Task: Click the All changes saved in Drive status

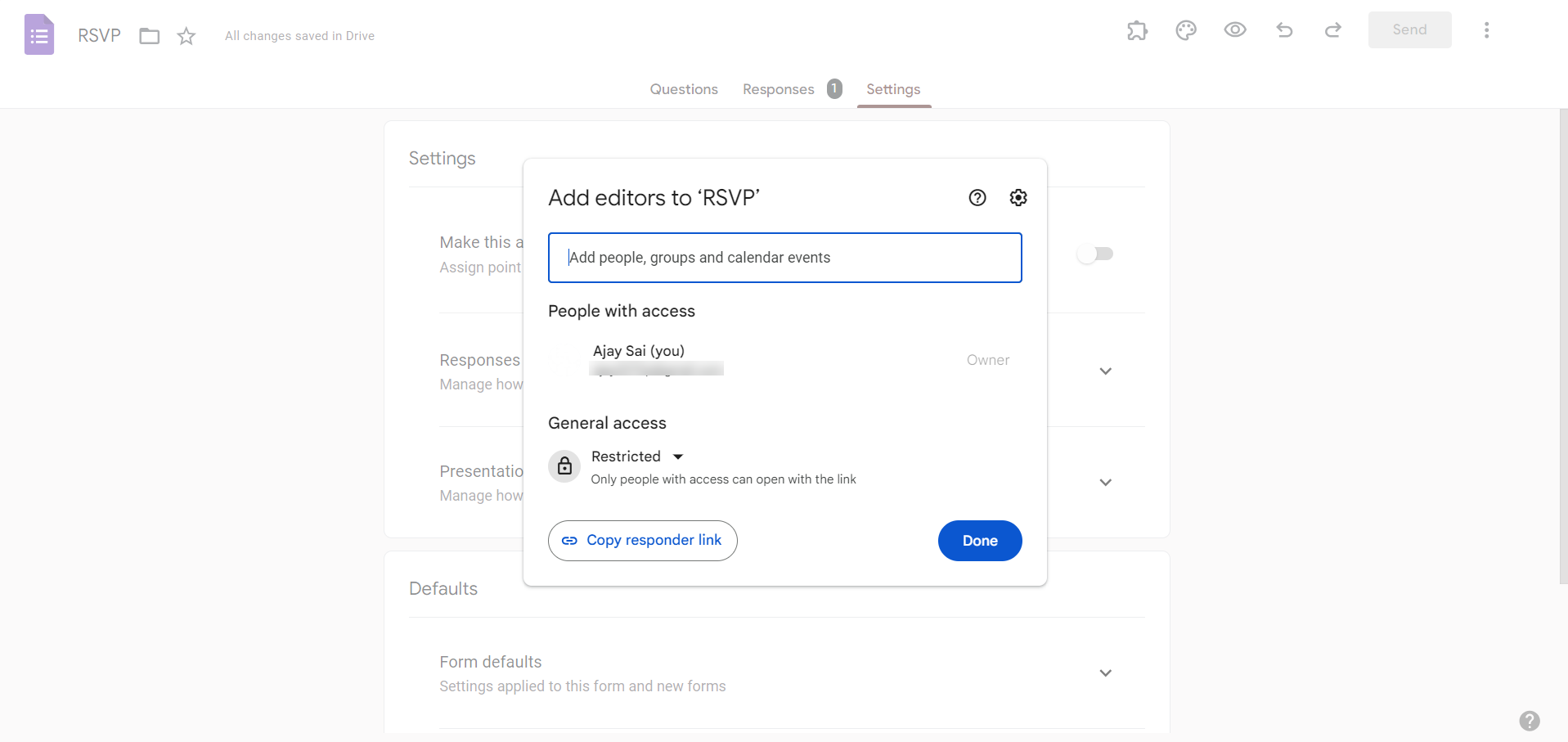Action: pos(299,36)
